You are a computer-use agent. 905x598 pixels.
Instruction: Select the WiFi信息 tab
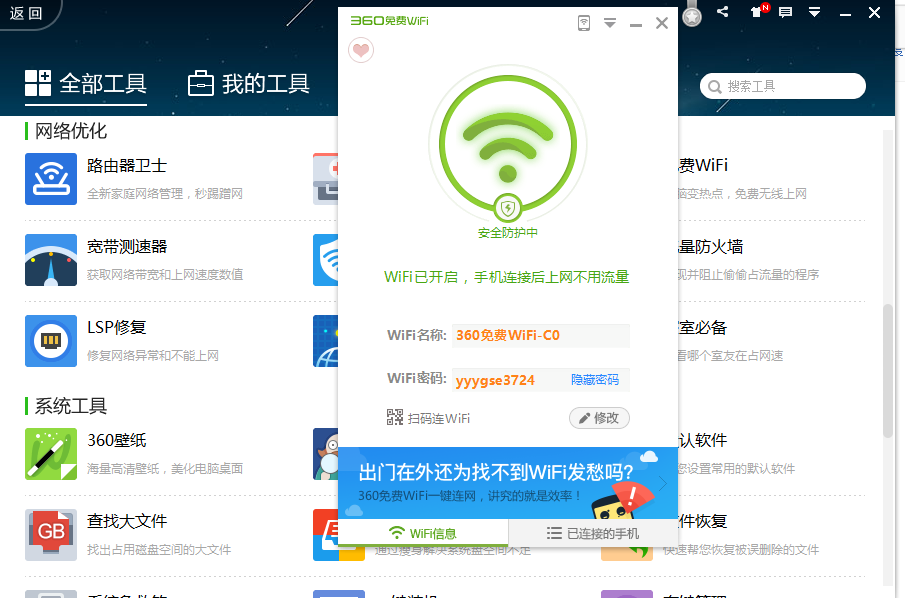pos(422,533)
